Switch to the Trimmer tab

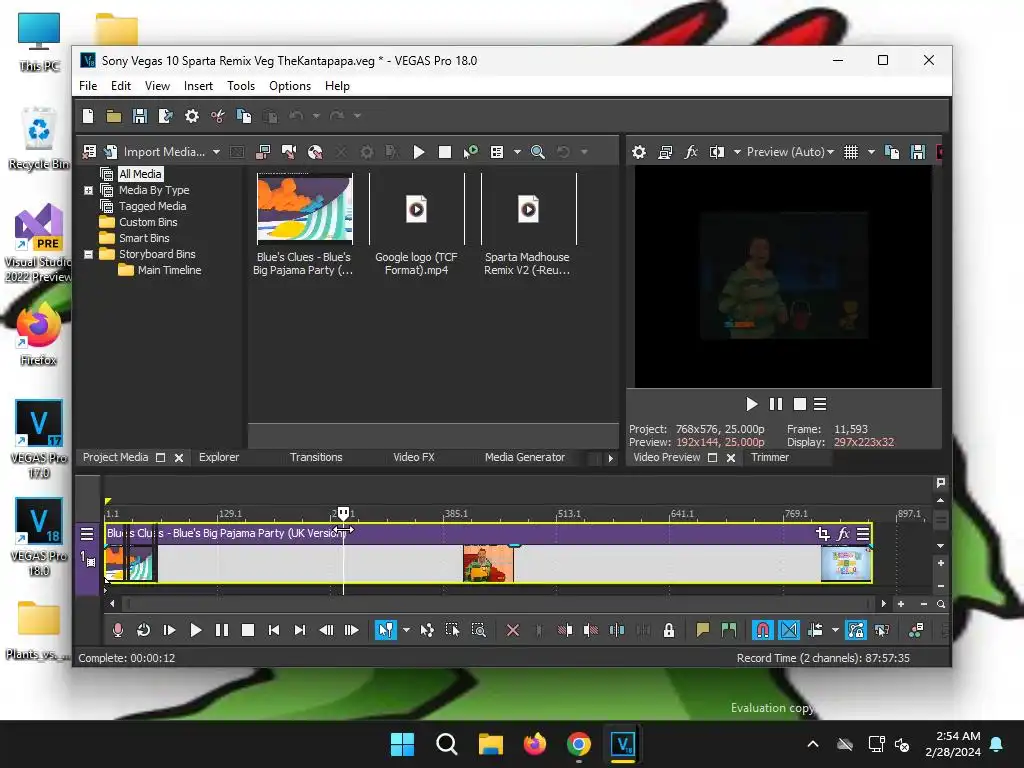click(769, 457)
